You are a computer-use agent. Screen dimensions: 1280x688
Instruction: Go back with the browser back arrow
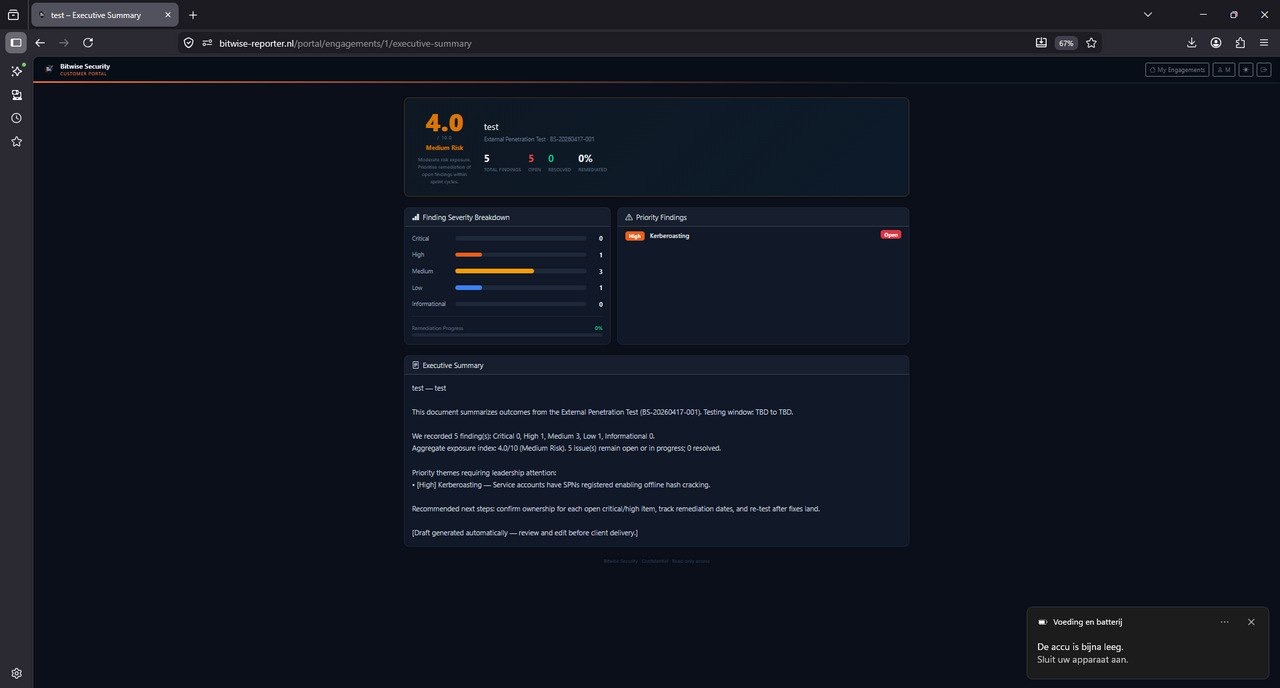click(40, 43)
